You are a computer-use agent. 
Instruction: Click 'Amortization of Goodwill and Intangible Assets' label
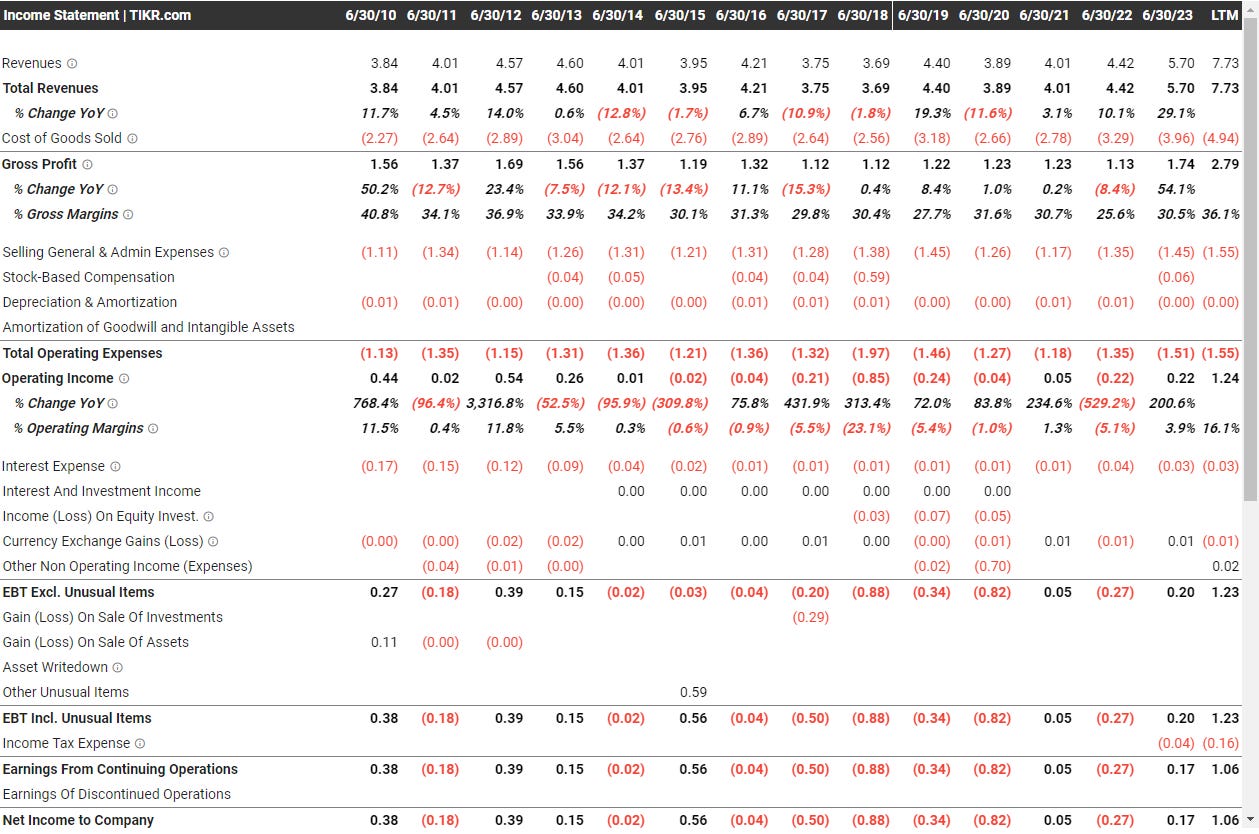pos(148,328)
